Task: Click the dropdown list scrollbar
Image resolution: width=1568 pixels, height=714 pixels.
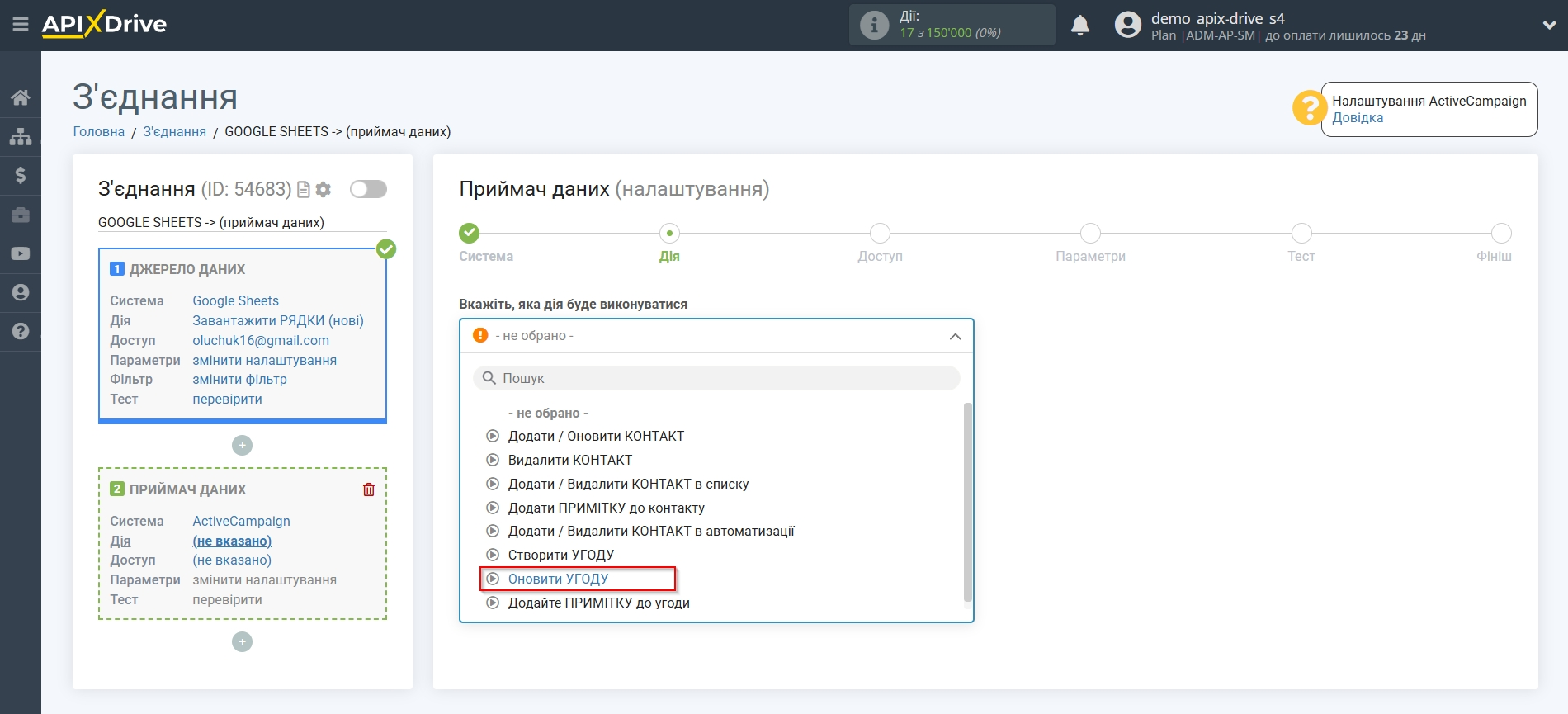Action: (968, 502)
